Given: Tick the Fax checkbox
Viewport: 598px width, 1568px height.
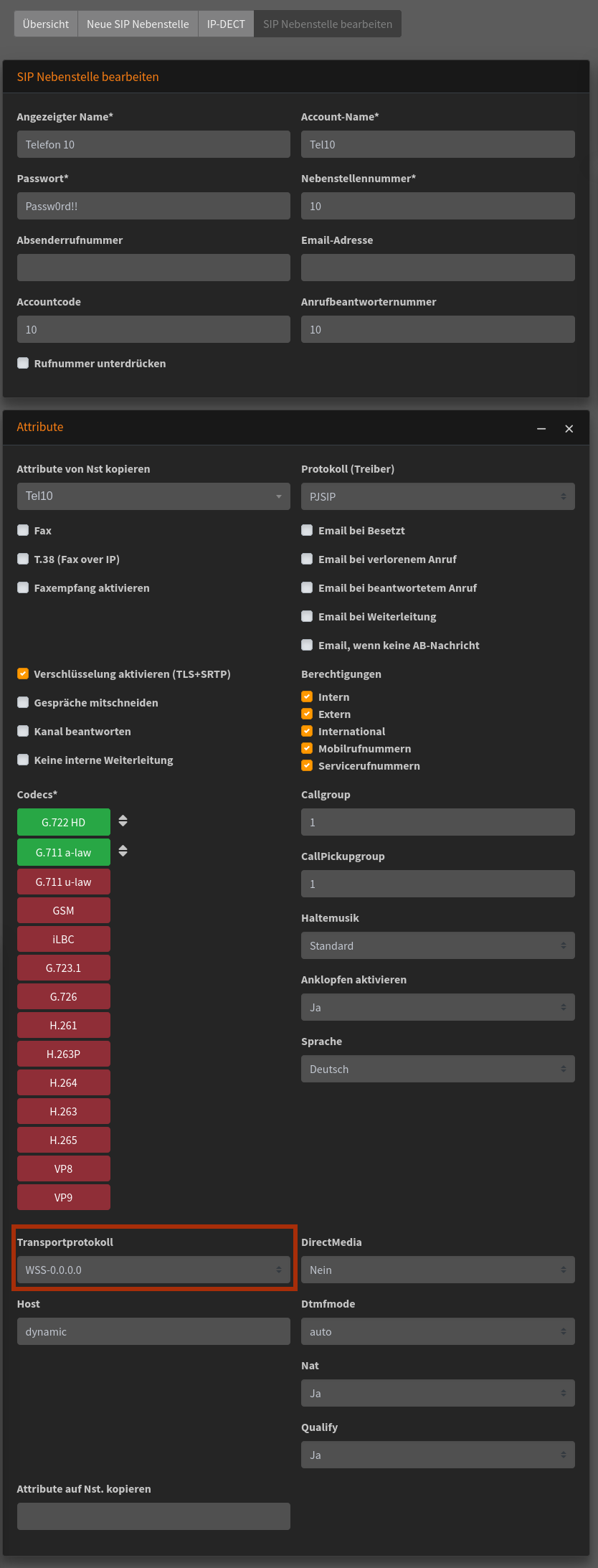Looking at the screenshot, I should [23, 530].
